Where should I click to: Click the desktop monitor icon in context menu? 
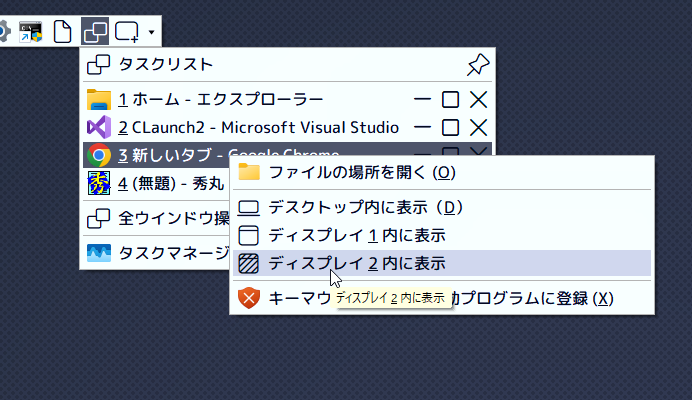(x=248, y=208)
